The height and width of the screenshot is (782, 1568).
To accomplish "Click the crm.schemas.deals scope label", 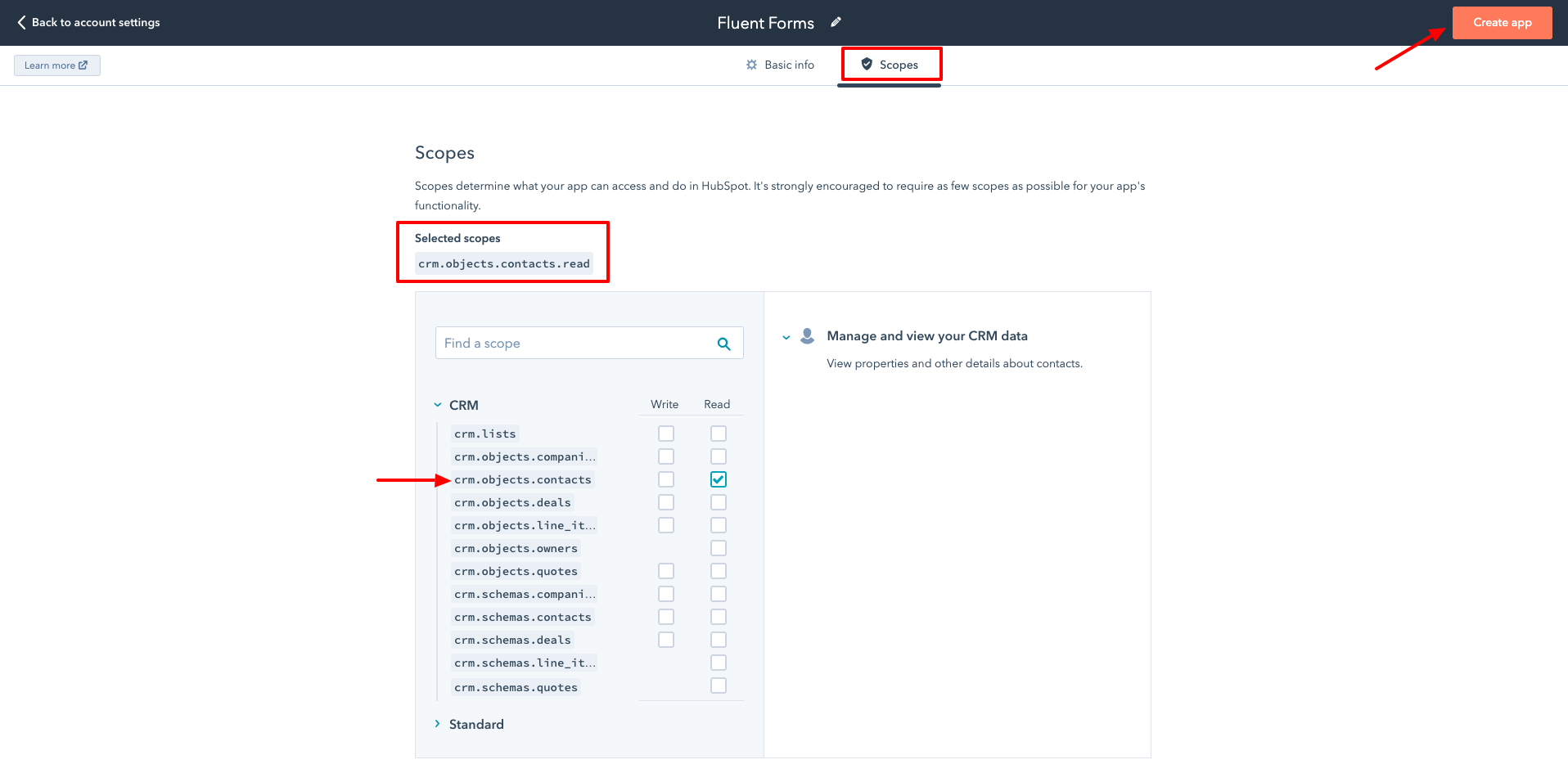I will [x=512, y=640].
